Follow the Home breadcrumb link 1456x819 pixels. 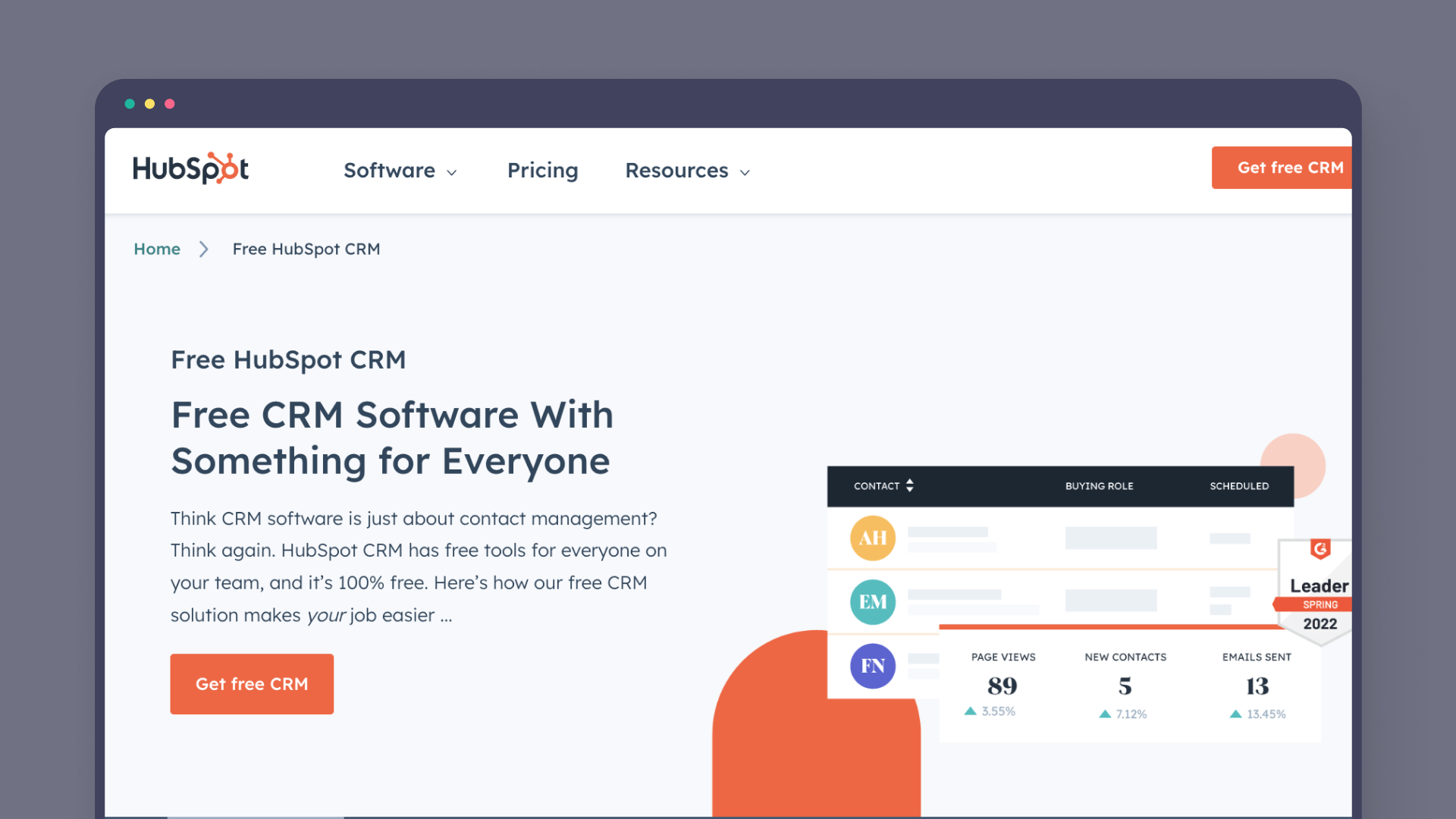157,249
